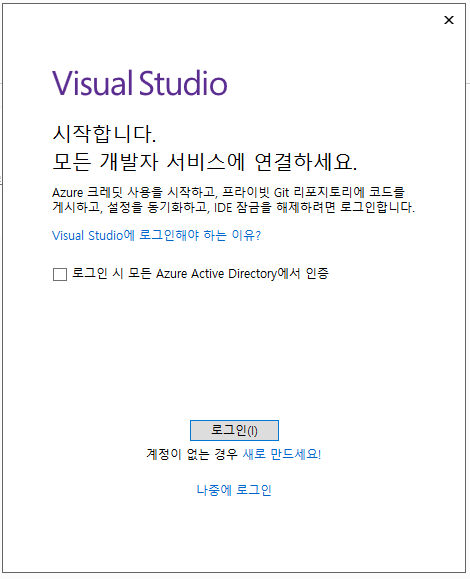Close the Visual Studio sign-in dialog
The width and height of the screenshot is (470, 579).
coord(449,20)
